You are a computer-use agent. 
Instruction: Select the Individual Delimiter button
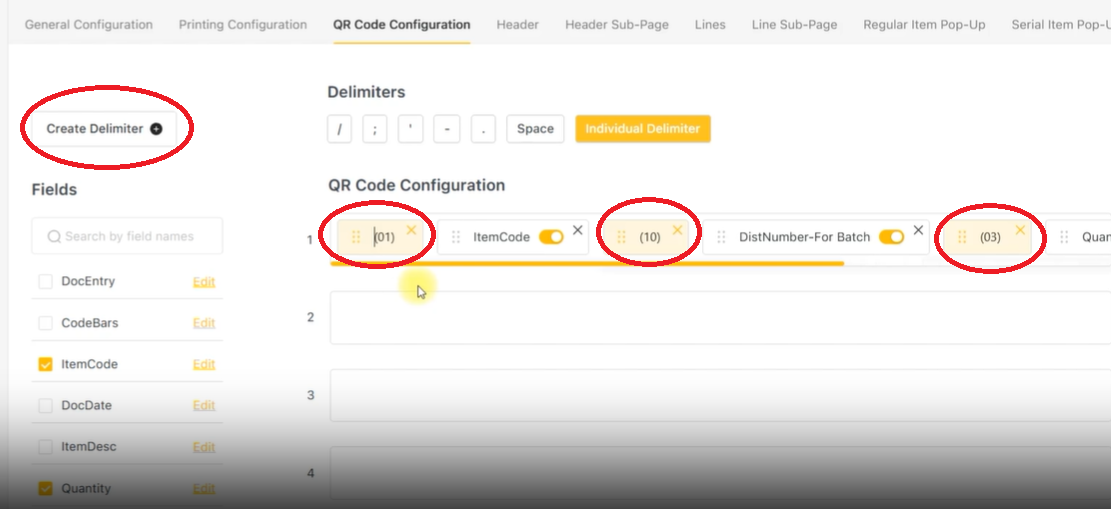tap(642, 129)
